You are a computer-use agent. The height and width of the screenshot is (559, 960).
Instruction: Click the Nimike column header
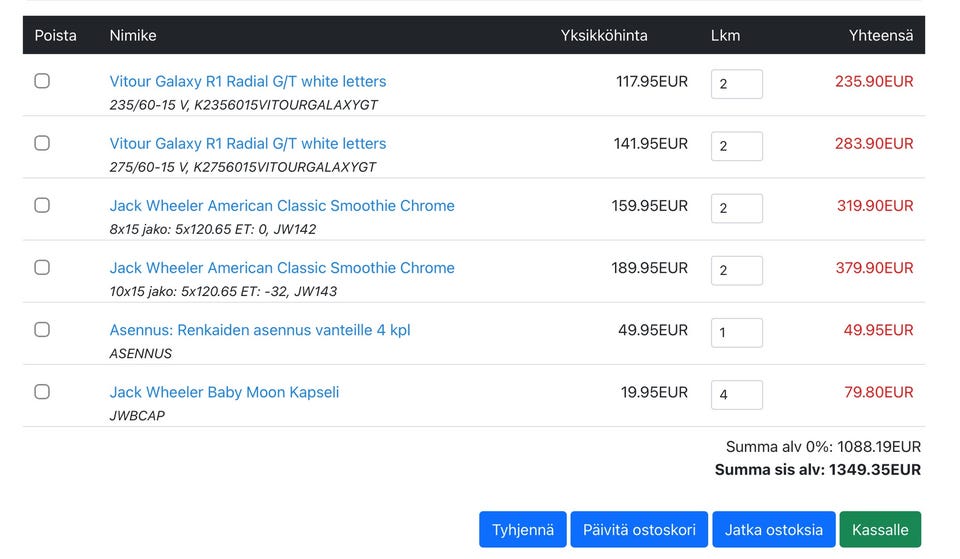pos(133,36)
